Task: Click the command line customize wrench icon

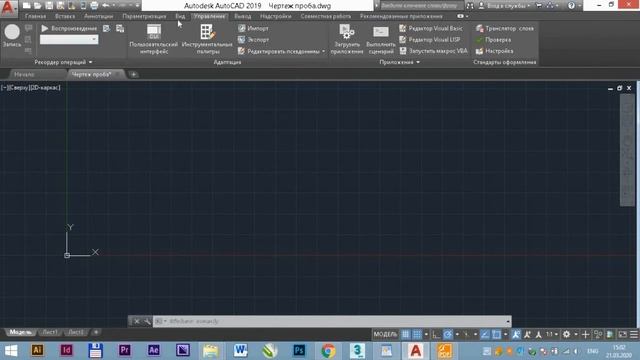Action: pyautogui.click(x=147, y=321)
